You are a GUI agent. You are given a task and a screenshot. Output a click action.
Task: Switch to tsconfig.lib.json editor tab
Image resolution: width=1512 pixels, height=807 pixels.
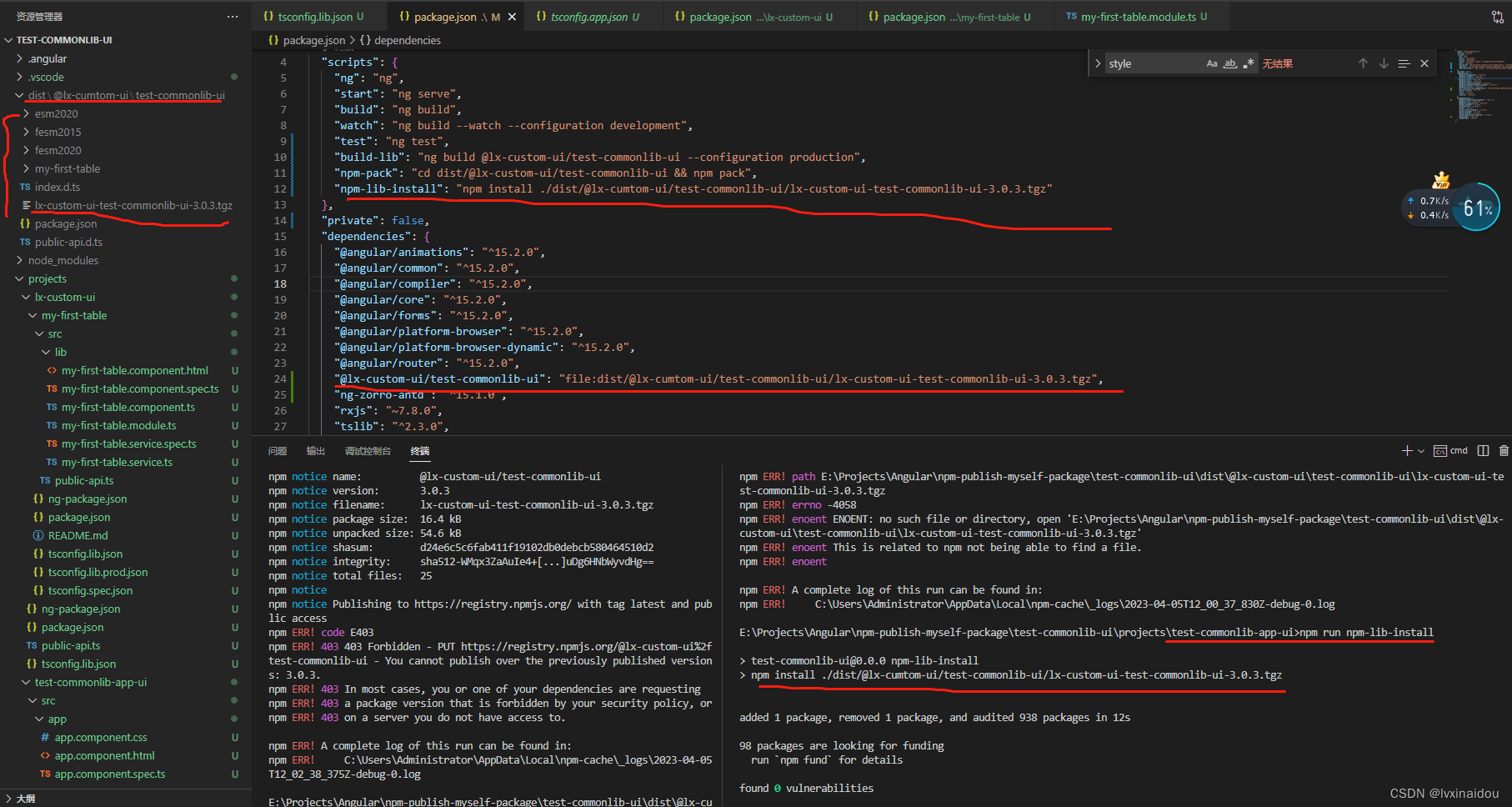click(x=315, y=17)
